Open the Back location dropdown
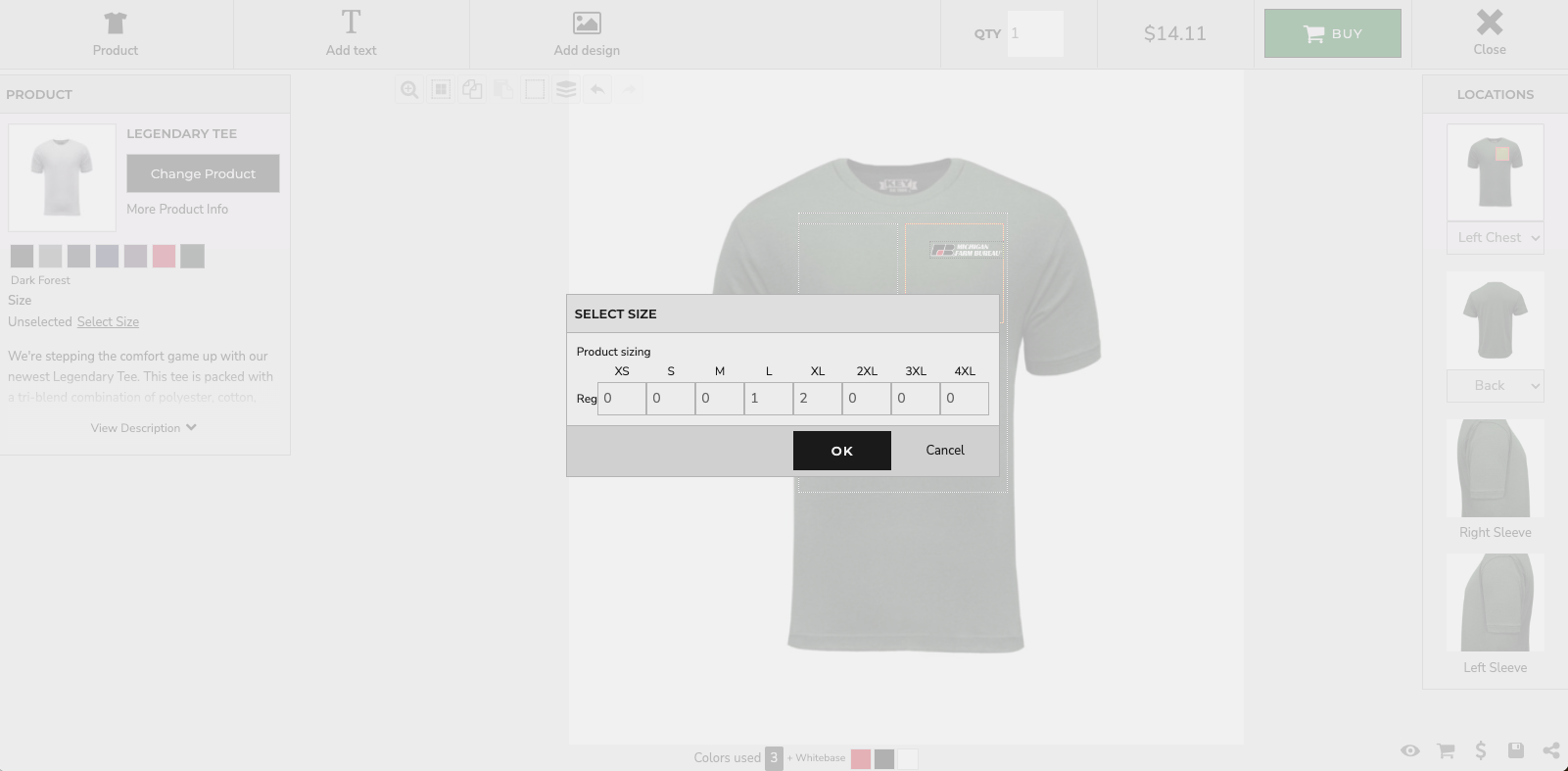 pos(1495,386)
